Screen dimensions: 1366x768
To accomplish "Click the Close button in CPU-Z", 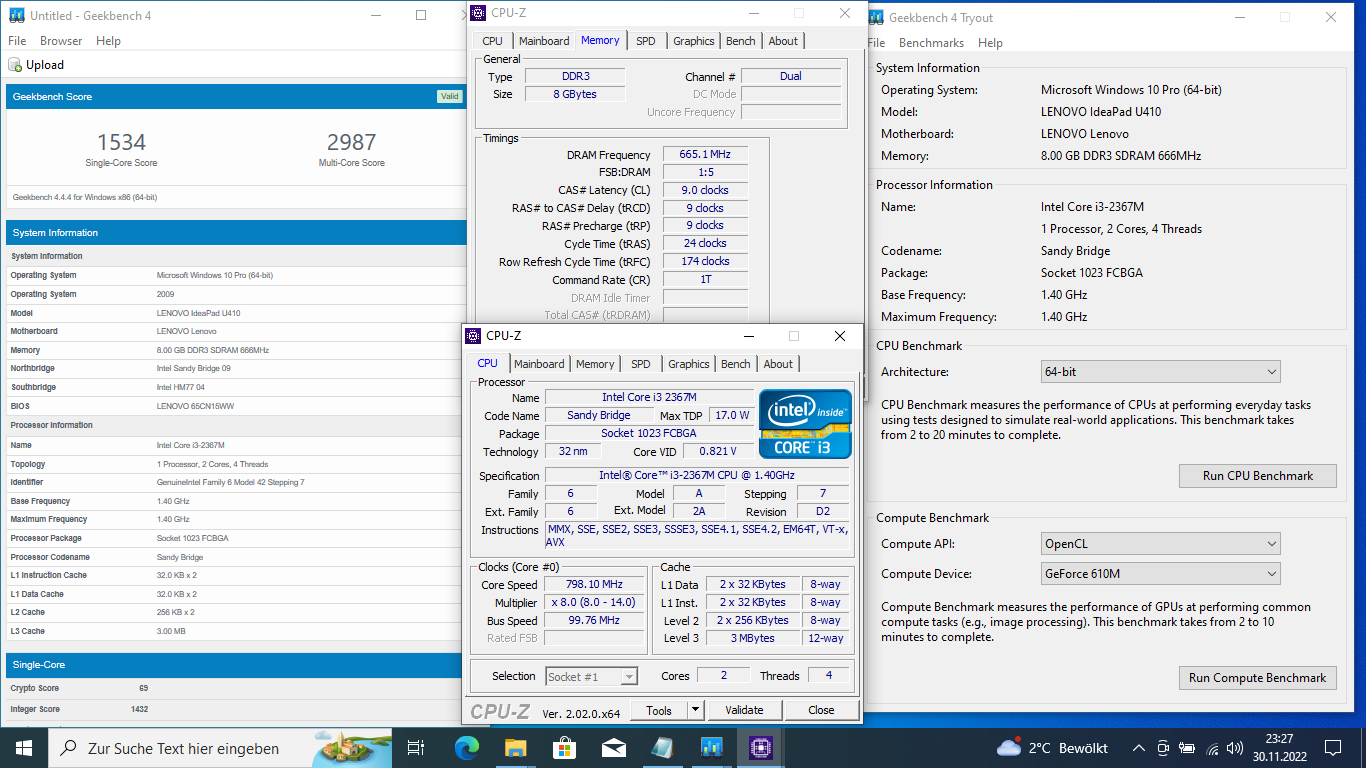I will click(821, 710).
